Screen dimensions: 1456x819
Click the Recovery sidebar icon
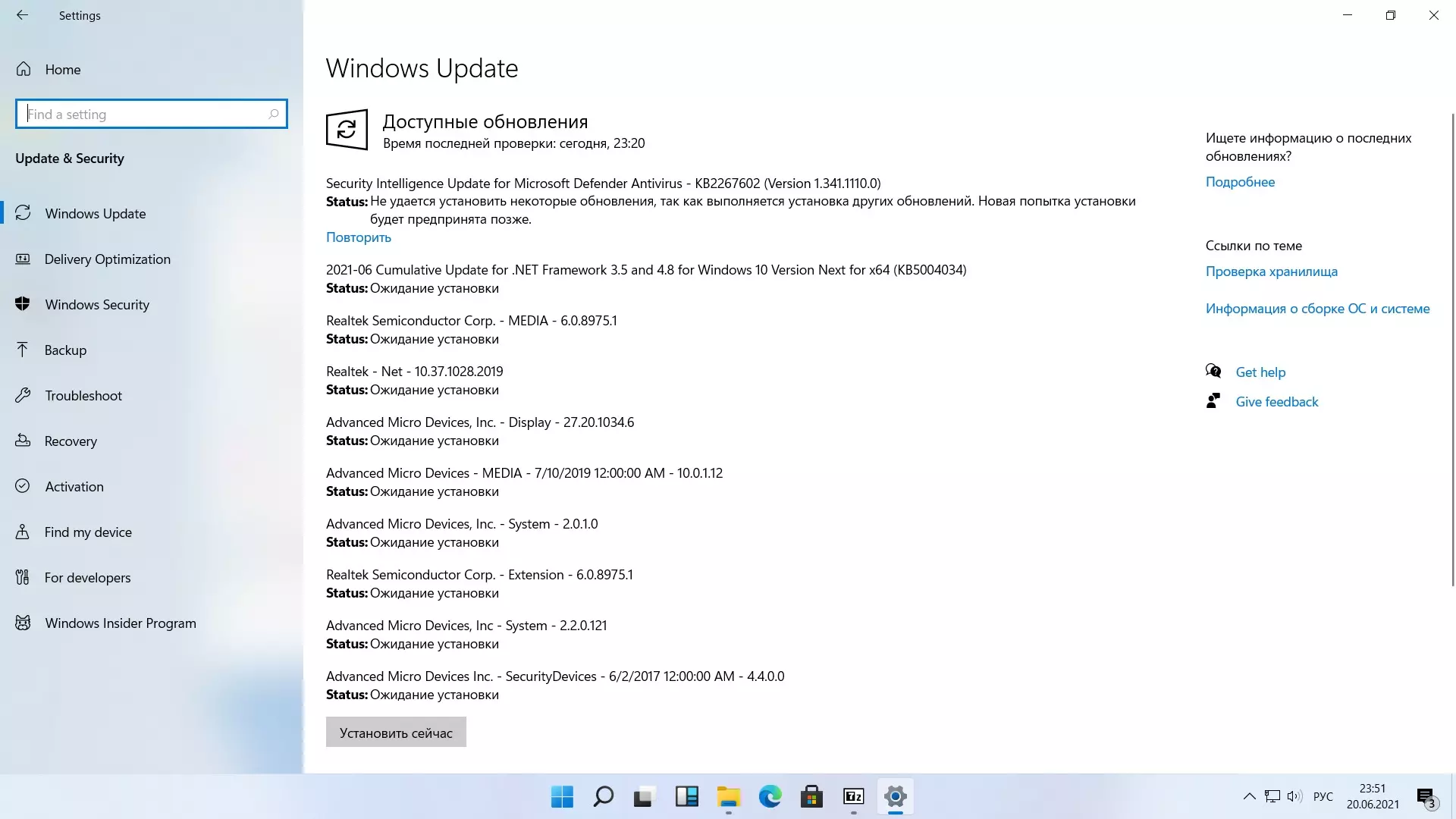tap(23, 441)
